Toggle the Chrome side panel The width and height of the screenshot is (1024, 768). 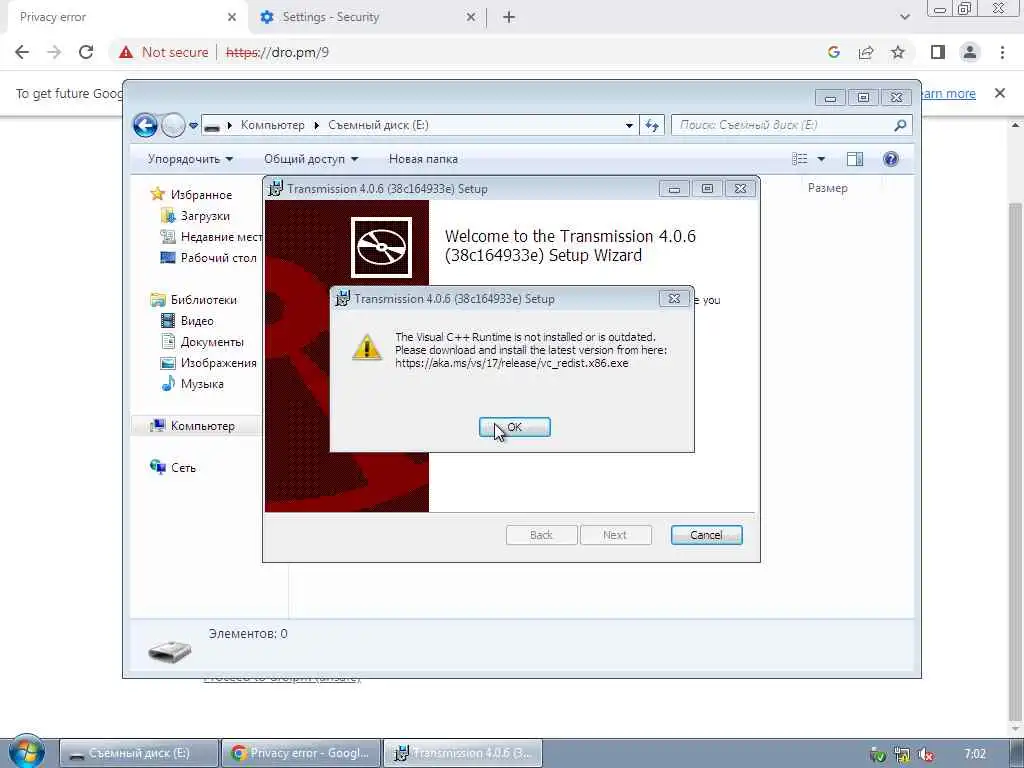click(938, 52)
